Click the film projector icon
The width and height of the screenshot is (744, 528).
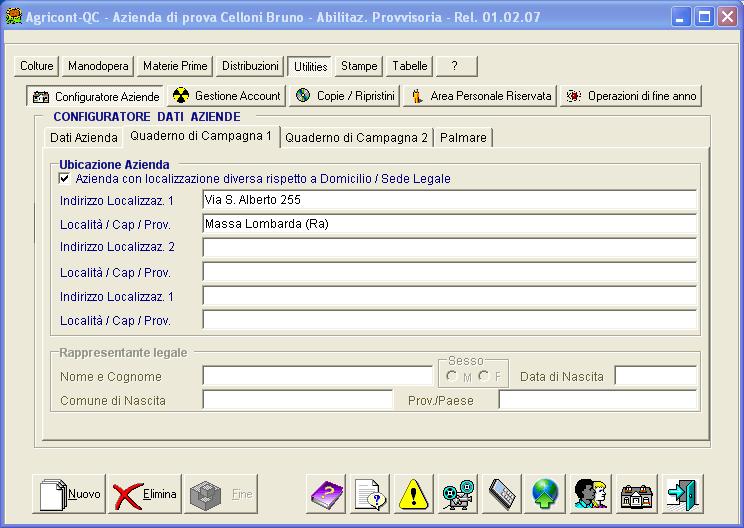[x=458, y=494]
